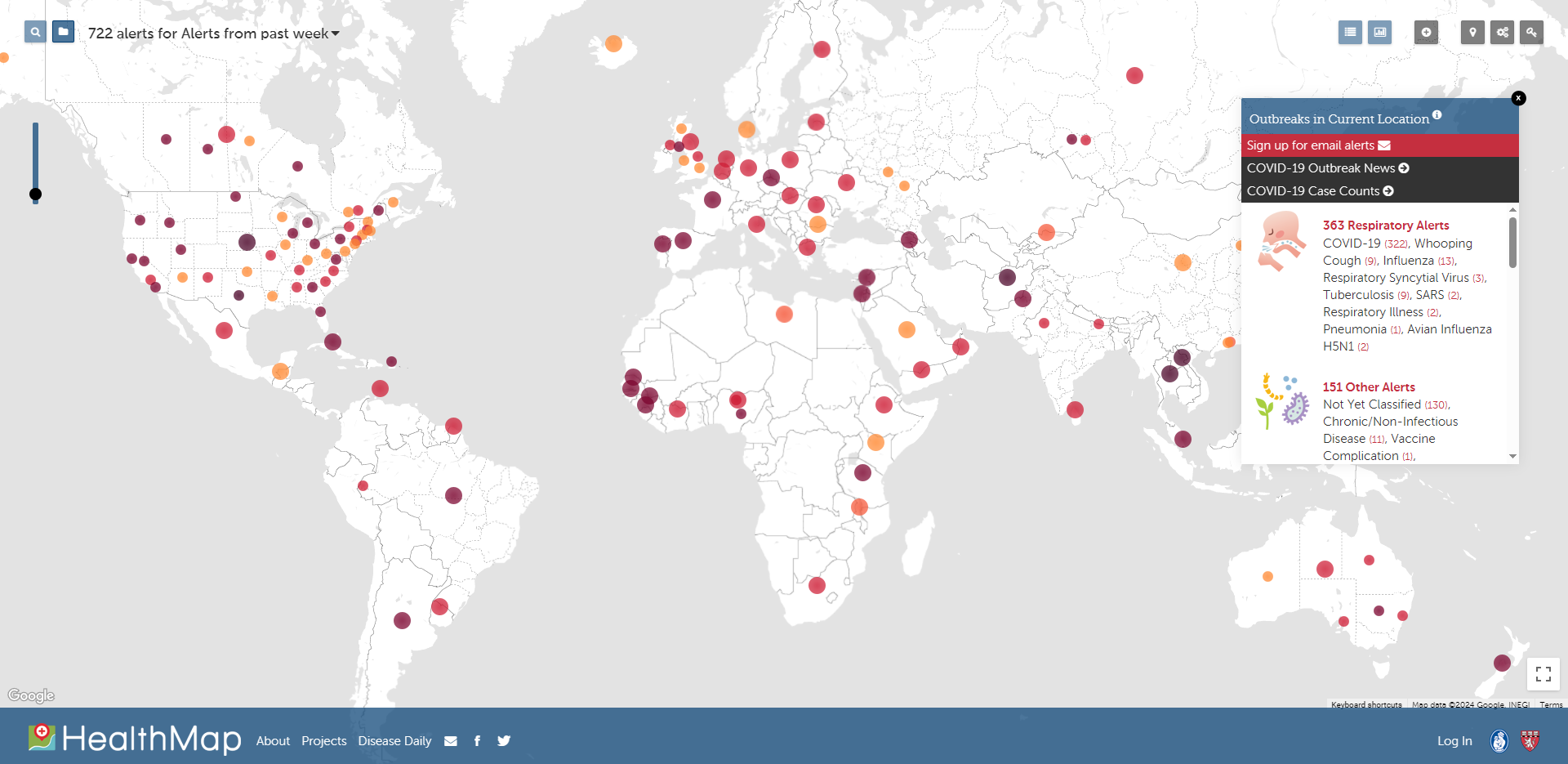Open the Disease Daily menu item
The height and width of the screenshot is (764, 1568).
pos(394,741)
